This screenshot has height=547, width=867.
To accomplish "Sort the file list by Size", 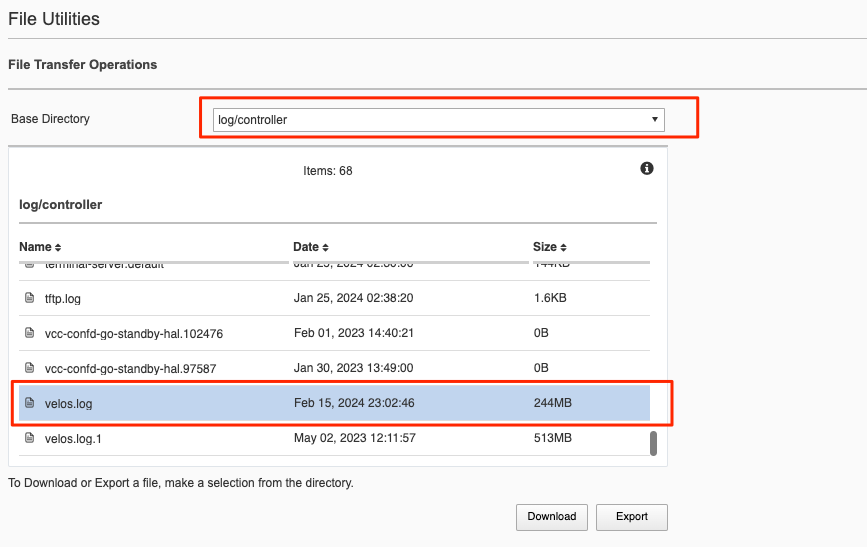I will click(550, 247).
